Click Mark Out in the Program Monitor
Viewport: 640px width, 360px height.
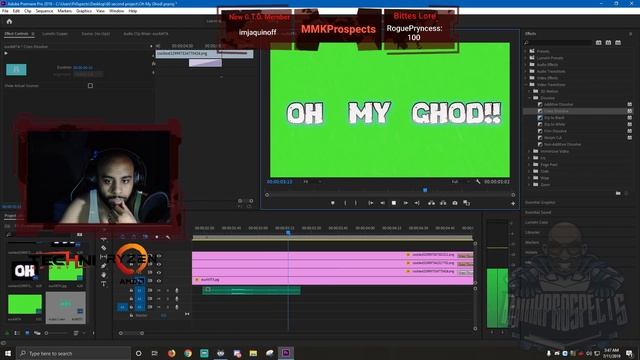[x=356, y=203]
